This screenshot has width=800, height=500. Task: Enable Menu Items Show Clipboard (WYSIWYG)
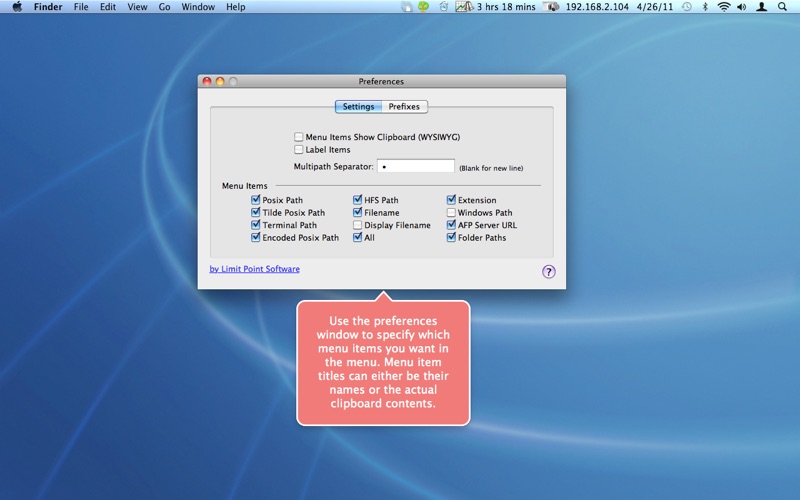298,137
